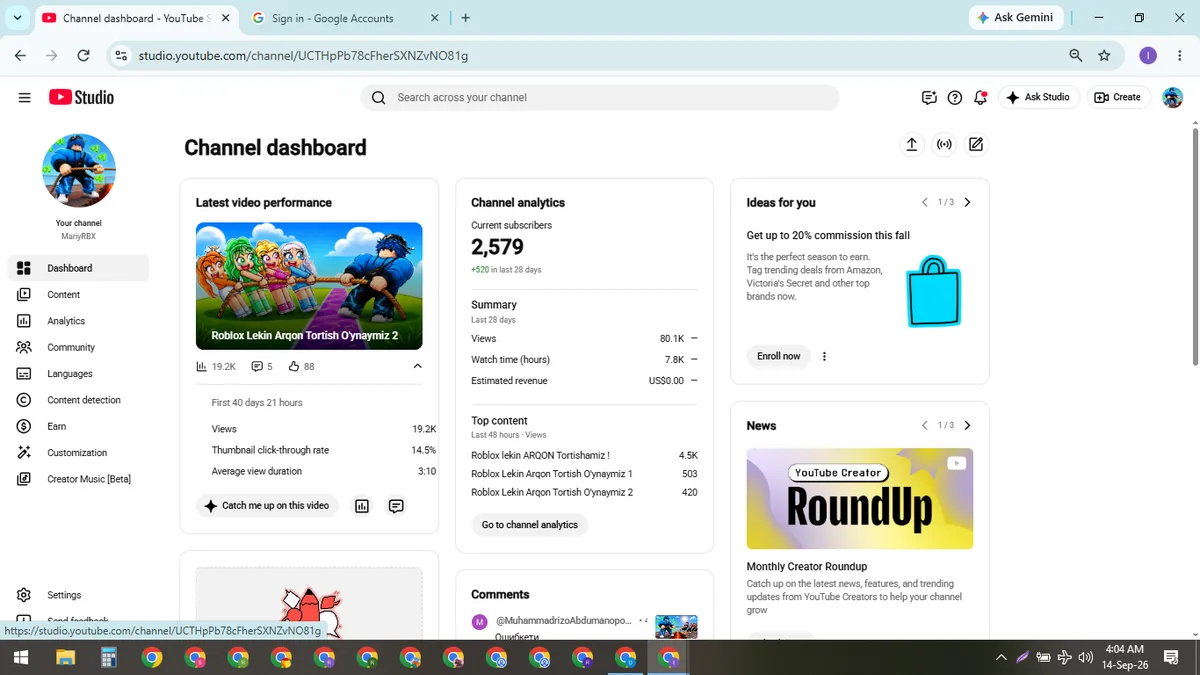The width and height of the screenshot is (1200, 675).
Task: Open the volume control in the tray
Action: 1085,657
